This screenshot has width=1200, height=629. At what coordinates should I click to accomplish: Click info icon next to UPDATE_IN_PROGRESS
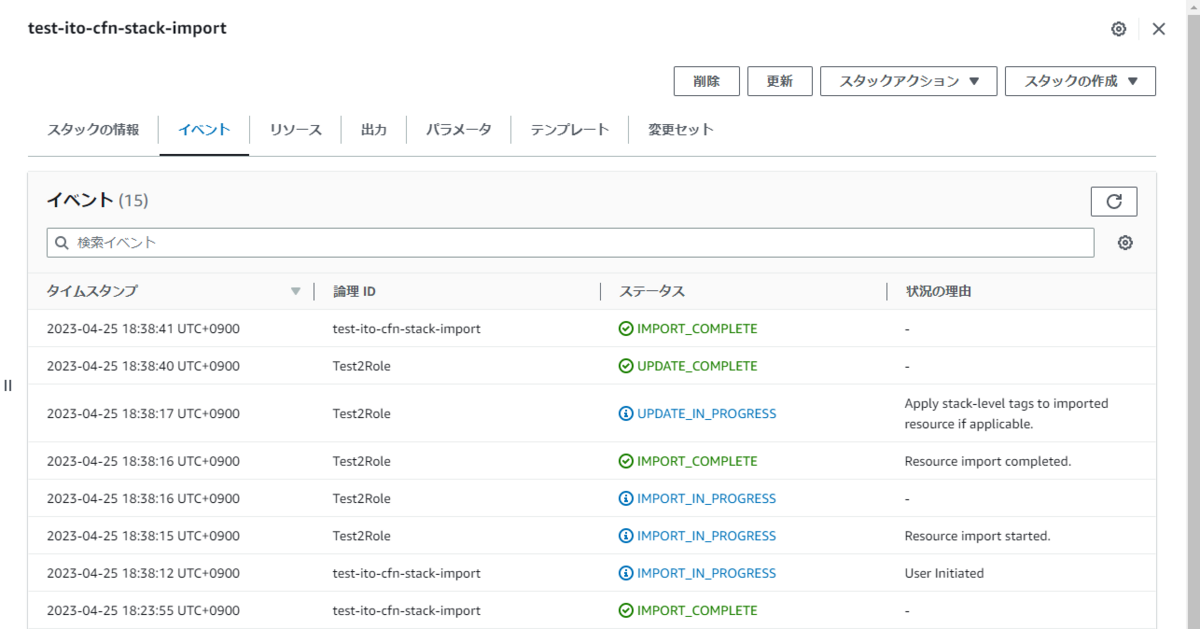pyautogui.click(x=626, y=413)
